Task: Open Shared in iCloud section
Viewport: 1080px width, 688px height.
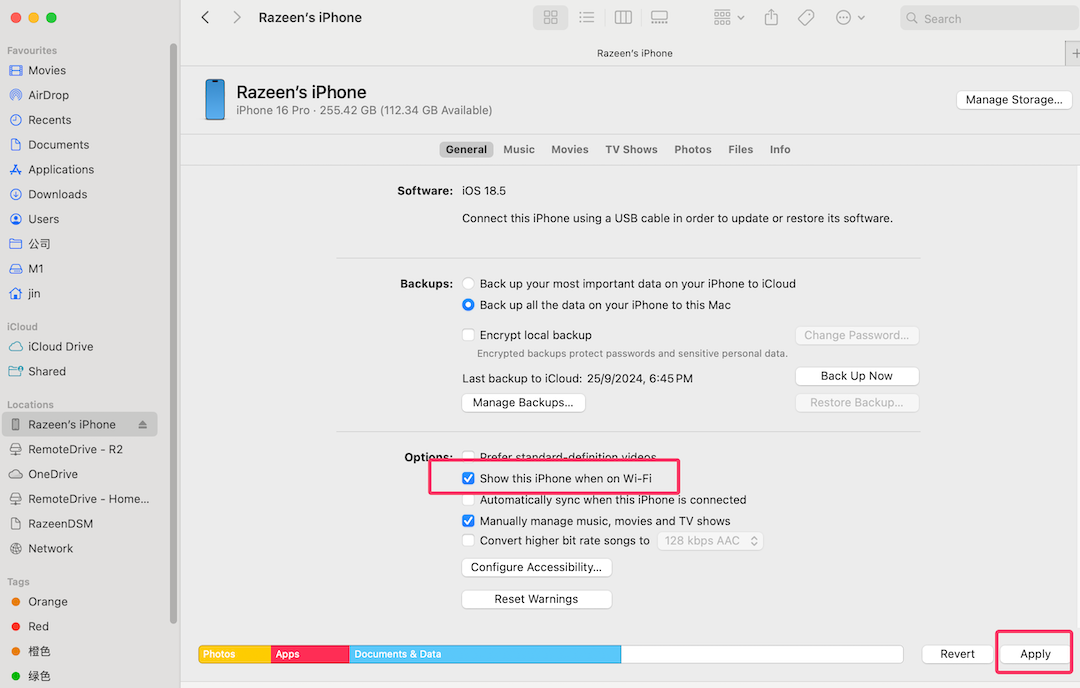Action: click(47, 371)
